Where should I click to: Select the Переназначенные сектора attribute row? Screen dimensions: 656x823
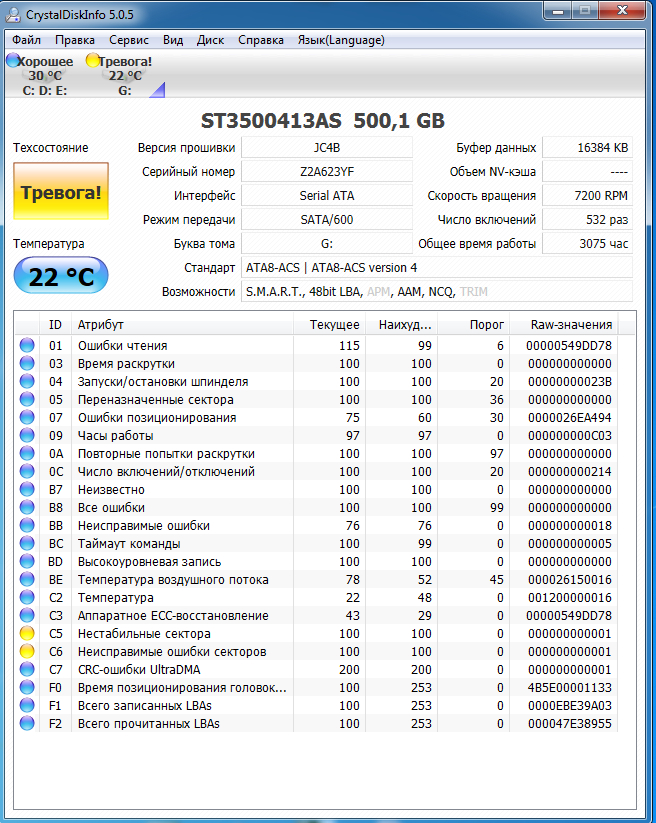(x=157, y=400)
